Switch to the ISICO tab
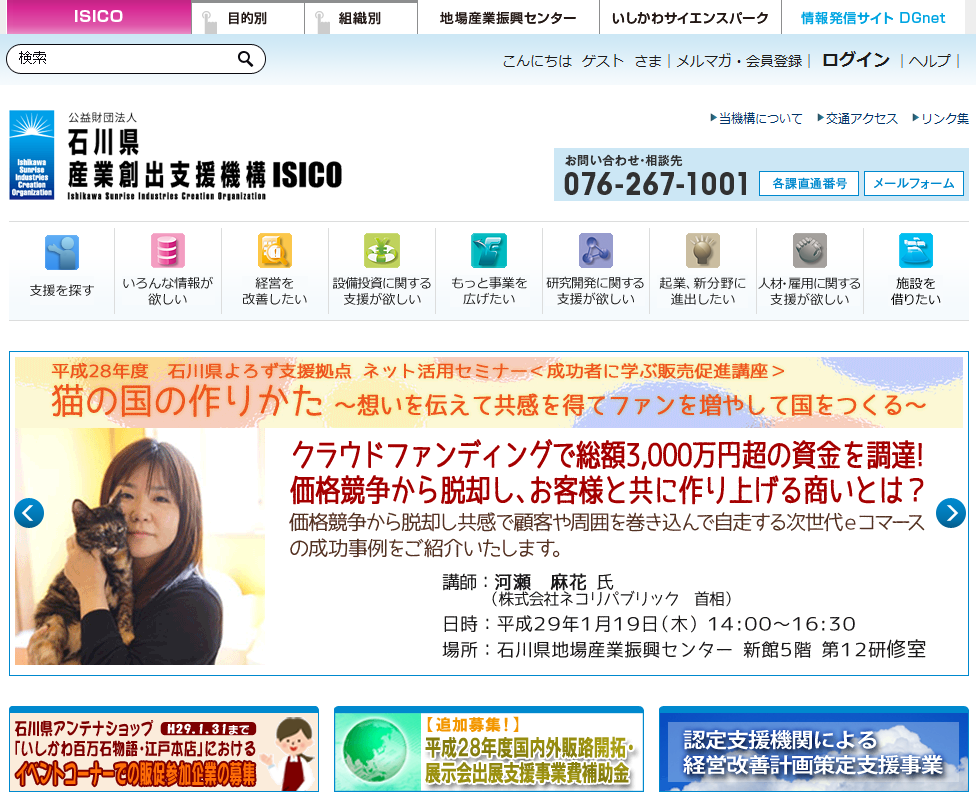Viewport: 976px width, 799px height. [x=98, y=17]
